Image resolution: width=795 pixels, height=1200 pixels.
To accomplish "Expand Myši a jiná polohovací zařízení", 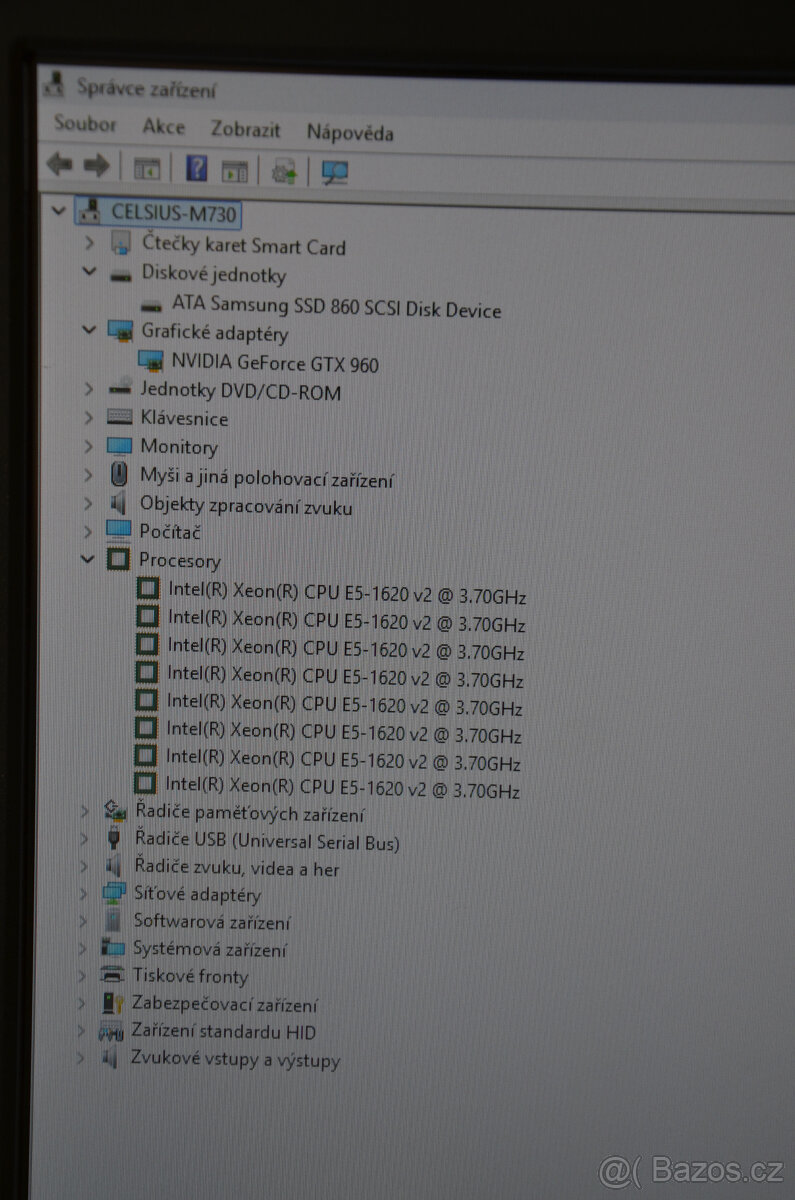I will [x=89, y=473].
